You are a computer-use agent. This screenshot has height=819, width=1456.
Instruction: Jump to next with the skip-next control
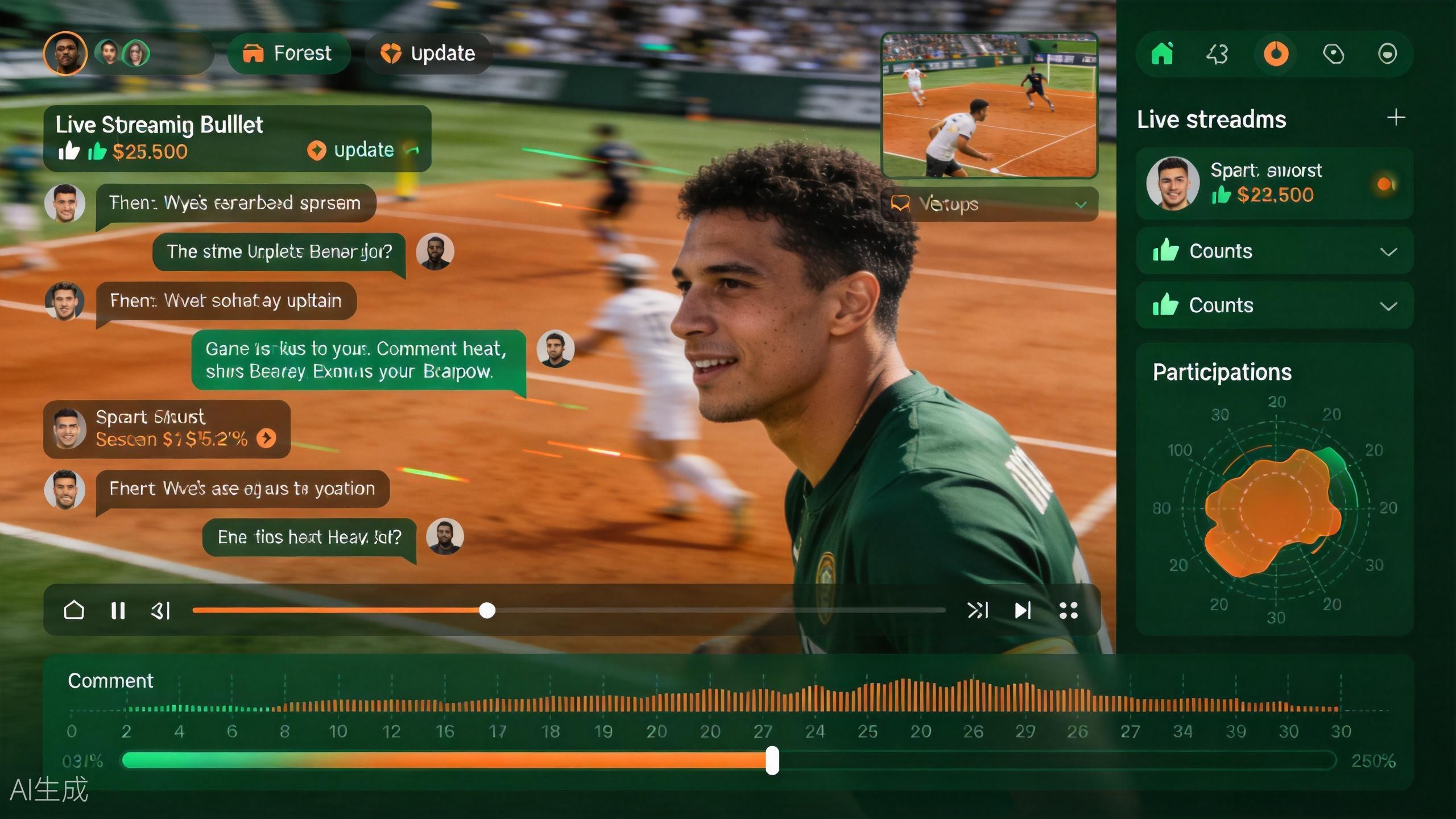point(1023,610)
